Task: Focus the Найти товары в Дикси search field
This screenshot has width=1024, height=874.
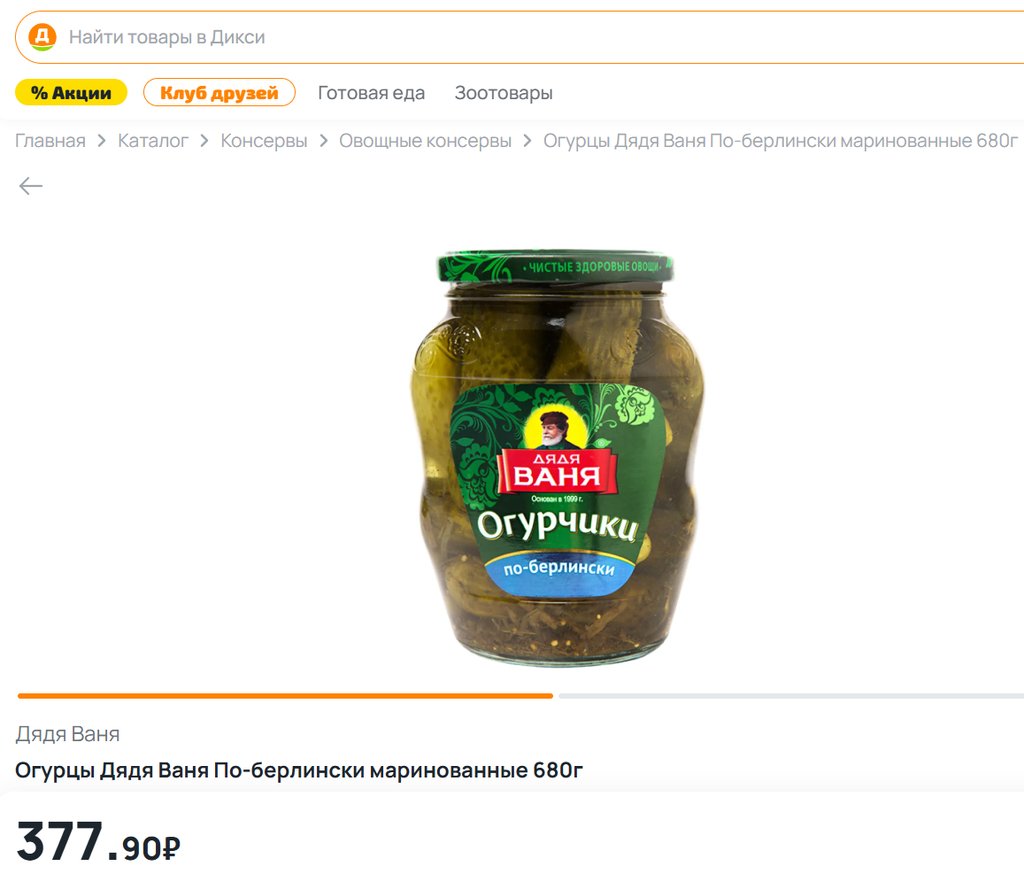Action: point(520,37)
